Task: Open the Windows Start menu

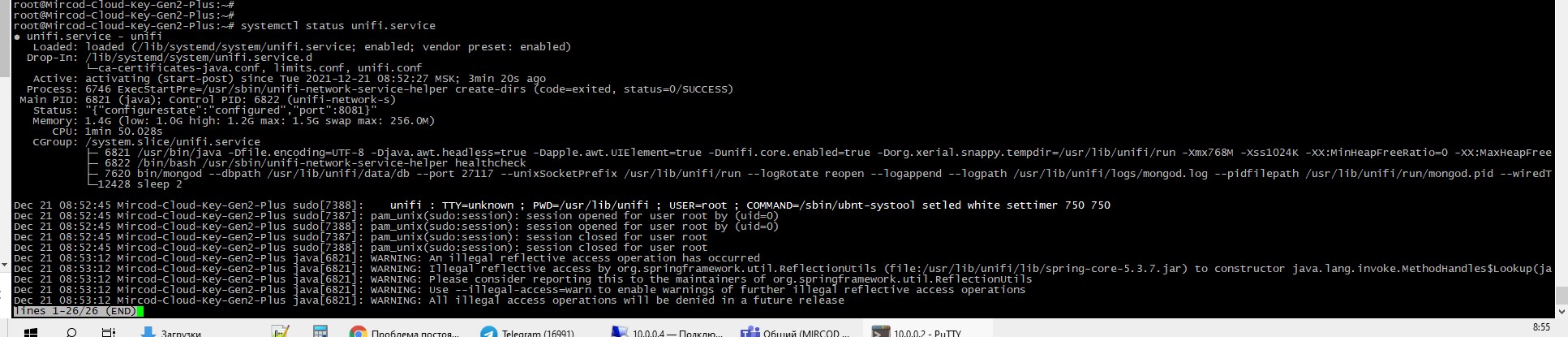Action: tap(31, 331)
